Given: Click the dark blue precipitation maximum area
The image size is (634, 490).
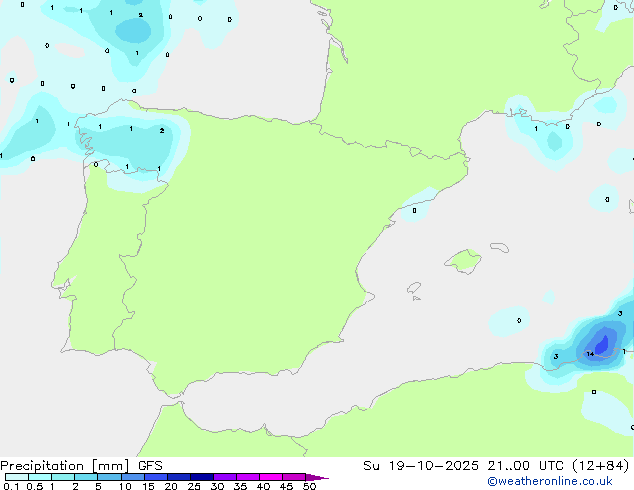Looking at the screenshot, I should pos(602,345).
